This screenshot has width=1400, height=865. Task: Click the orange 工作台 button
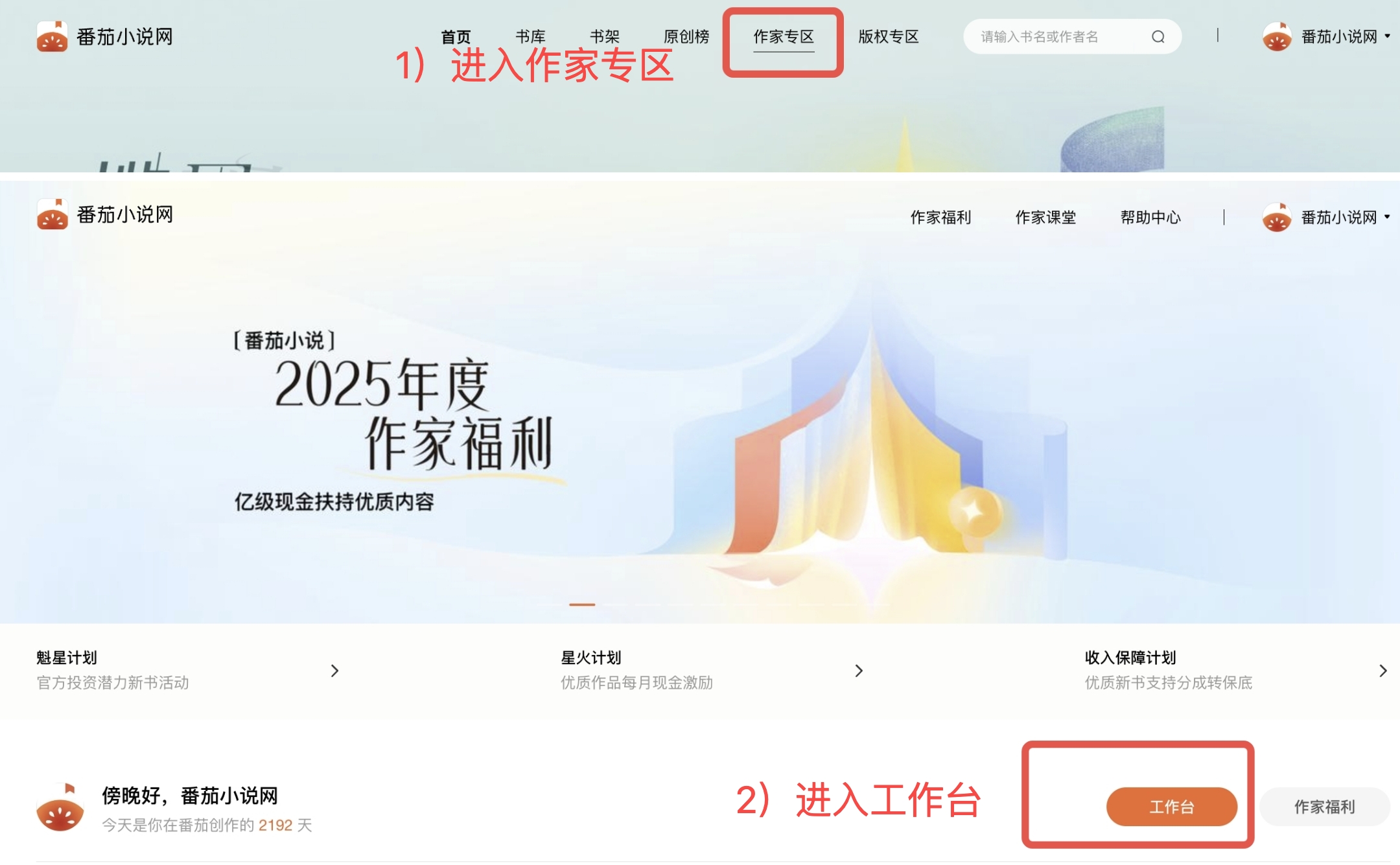(x=1171, y=807)
